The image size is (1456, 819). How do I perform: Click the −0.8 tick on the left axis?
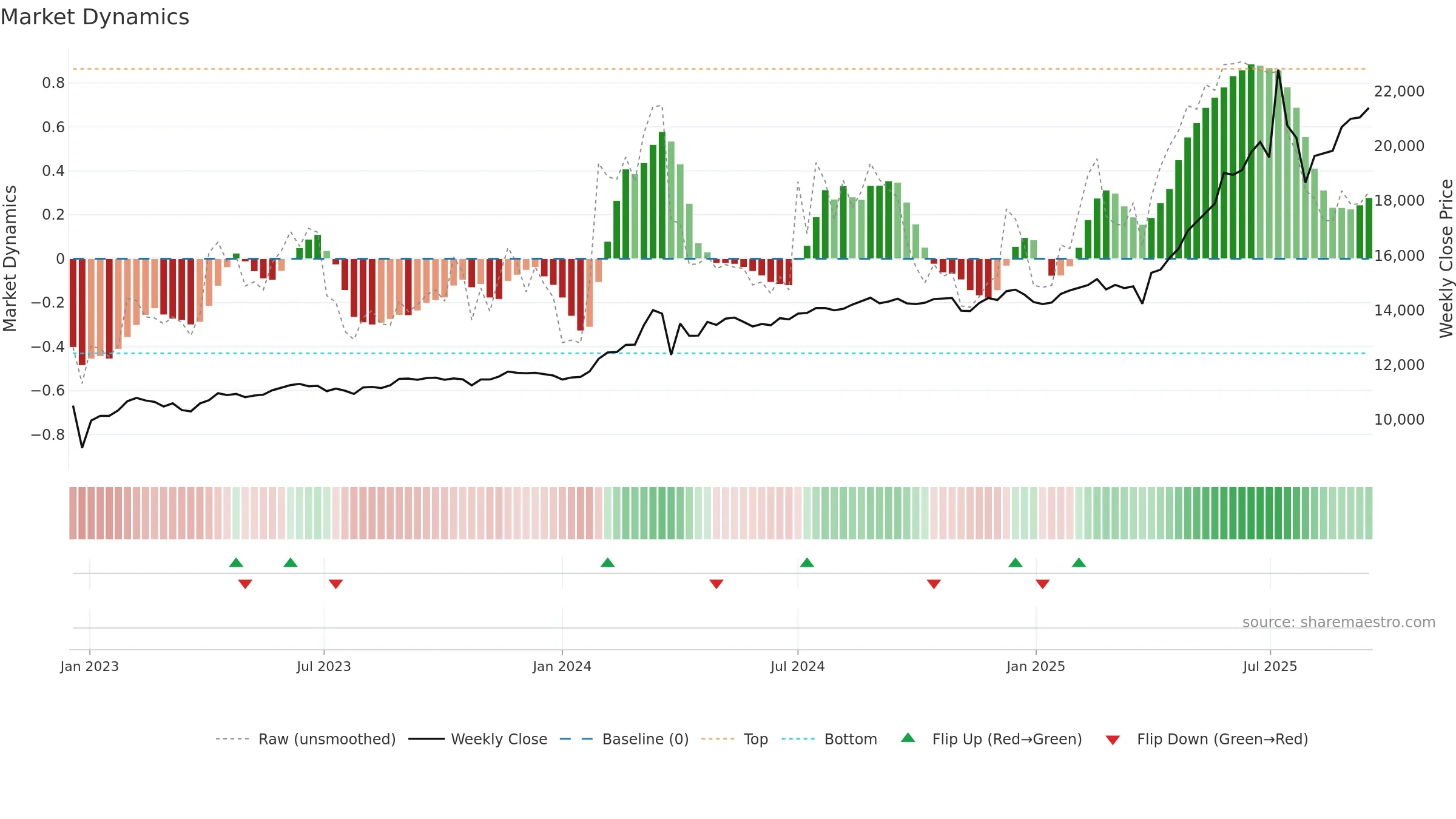tap(48, 435)
